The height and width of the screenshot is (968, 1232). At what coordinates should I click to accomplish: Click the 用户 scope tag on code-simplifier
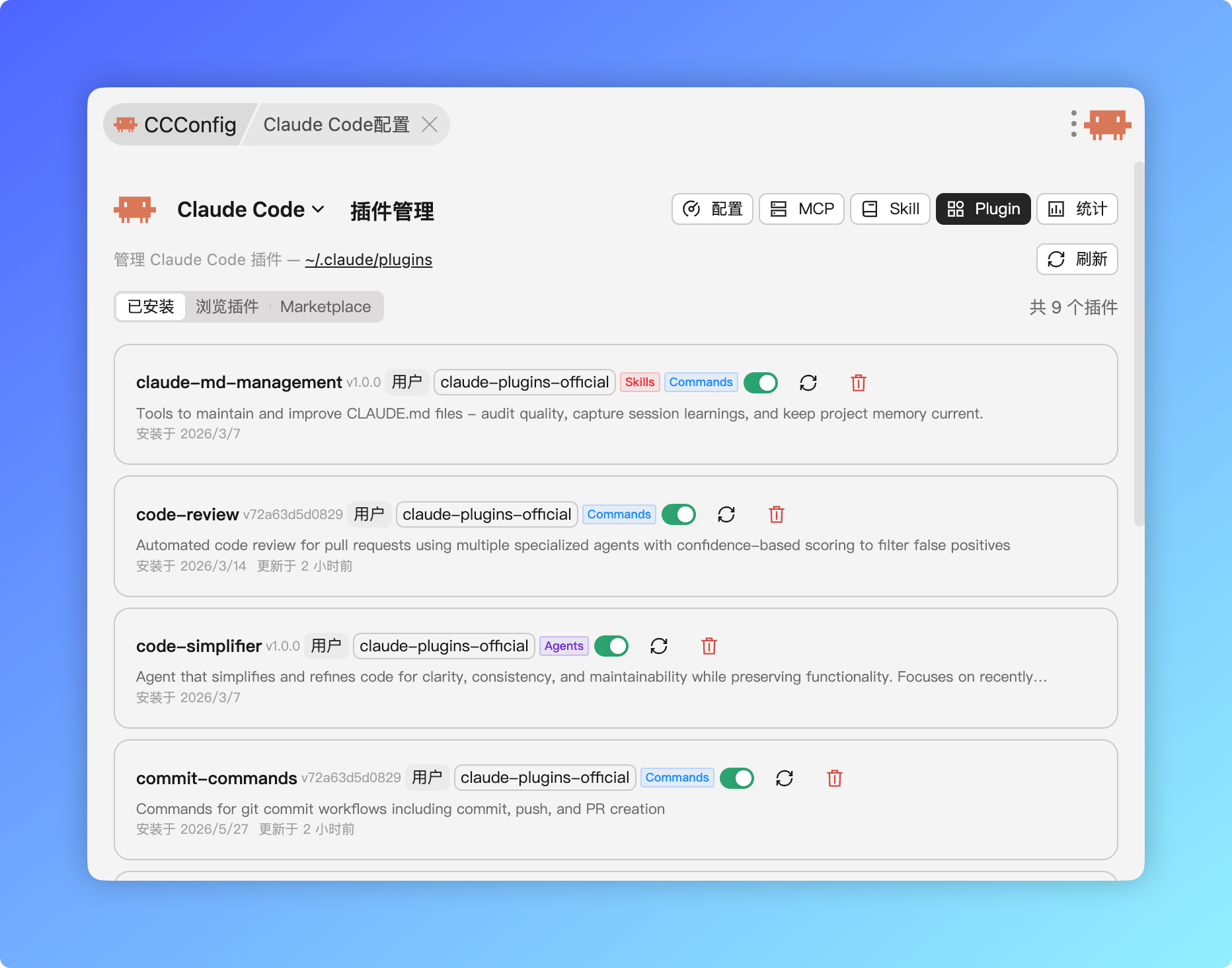(327, 646)
